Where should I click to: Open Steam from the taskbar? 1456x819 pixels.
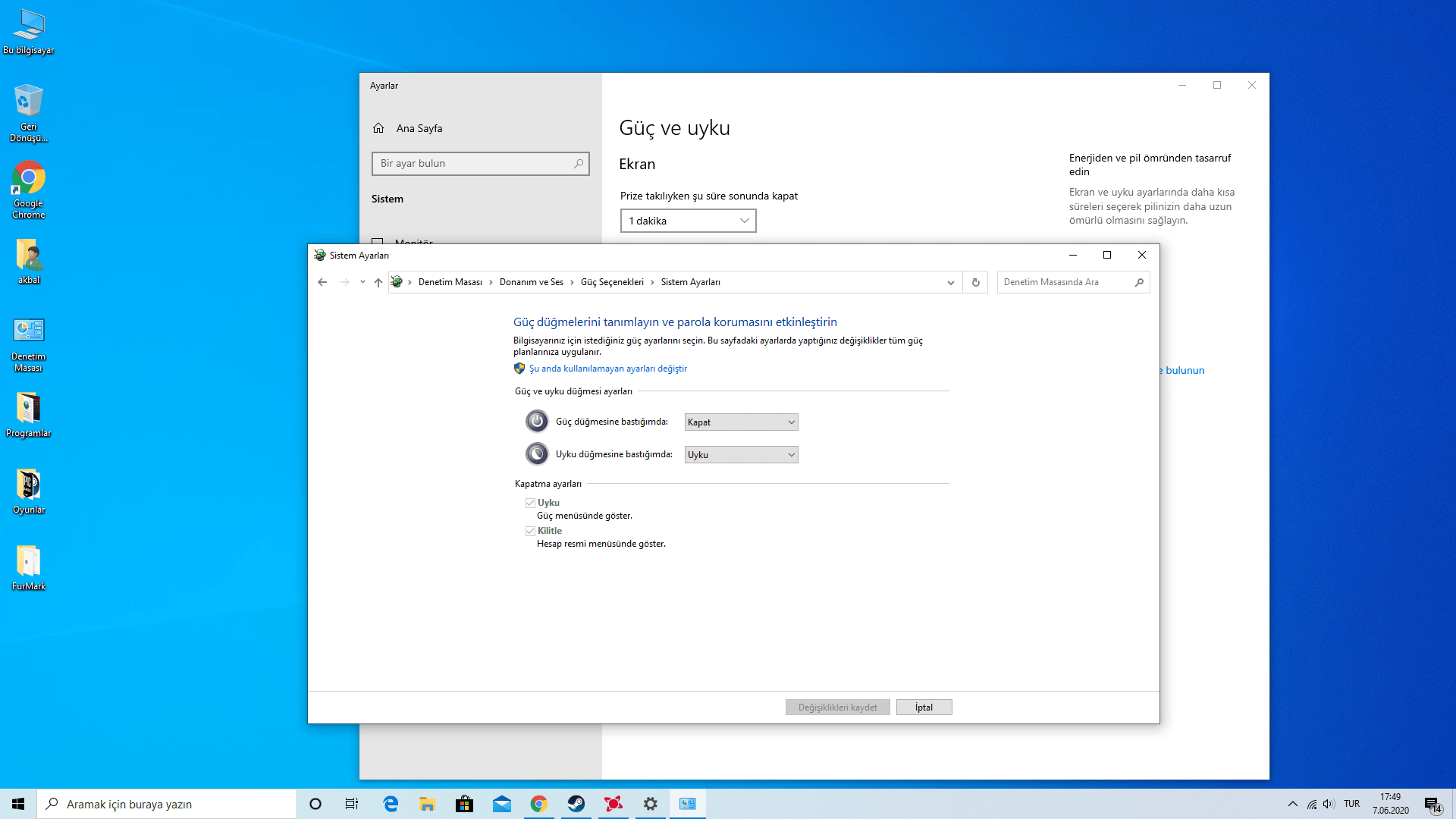coord(576,804)
